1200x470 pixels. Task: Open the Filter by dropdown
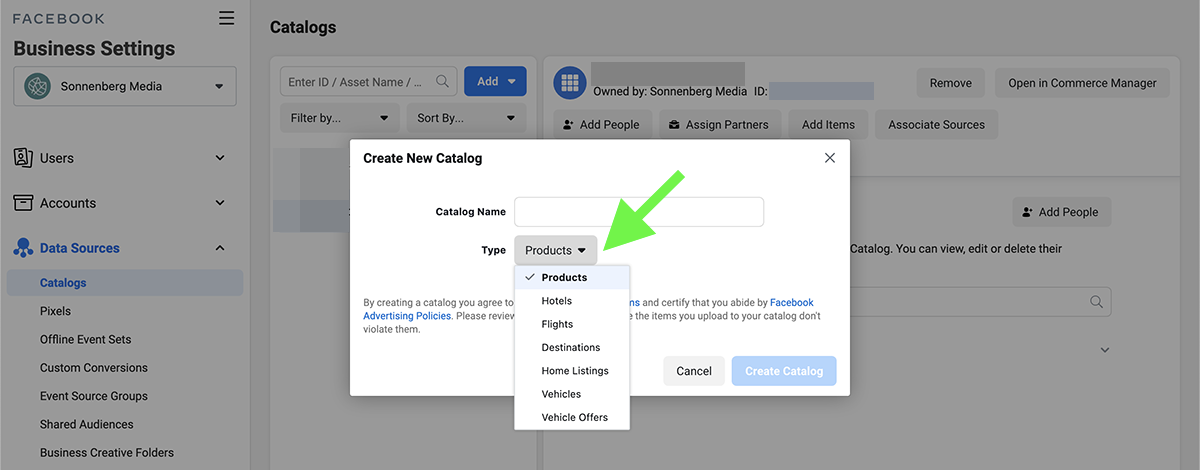coord(339,118)
